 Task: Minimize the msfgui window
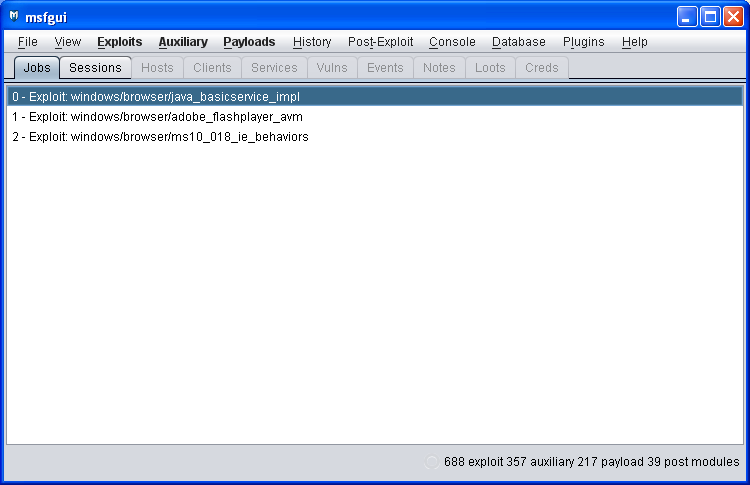[687, 17]
